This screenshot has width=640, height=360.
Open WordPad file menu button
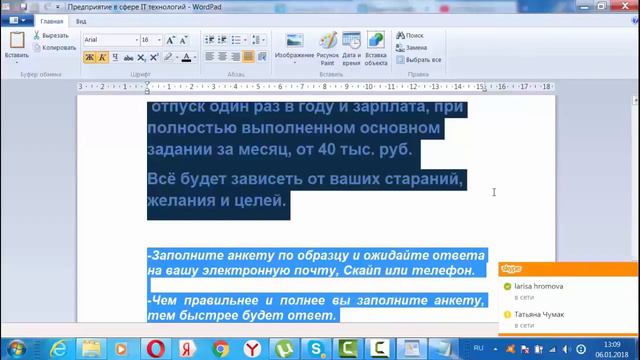coord(18,20)
